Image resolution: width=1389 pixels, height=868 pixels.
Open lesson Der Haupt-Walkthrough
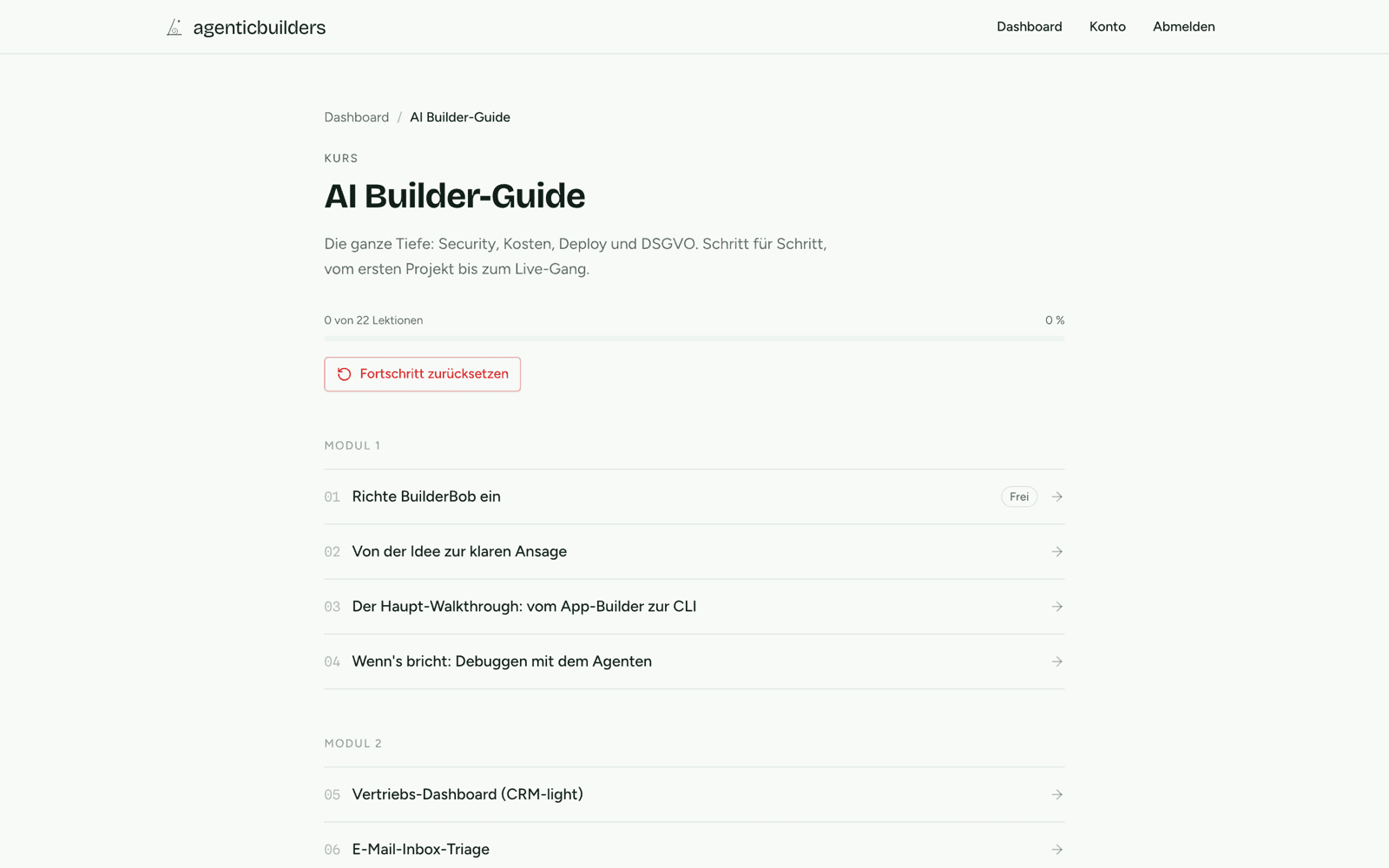click(x=694, y=607)
